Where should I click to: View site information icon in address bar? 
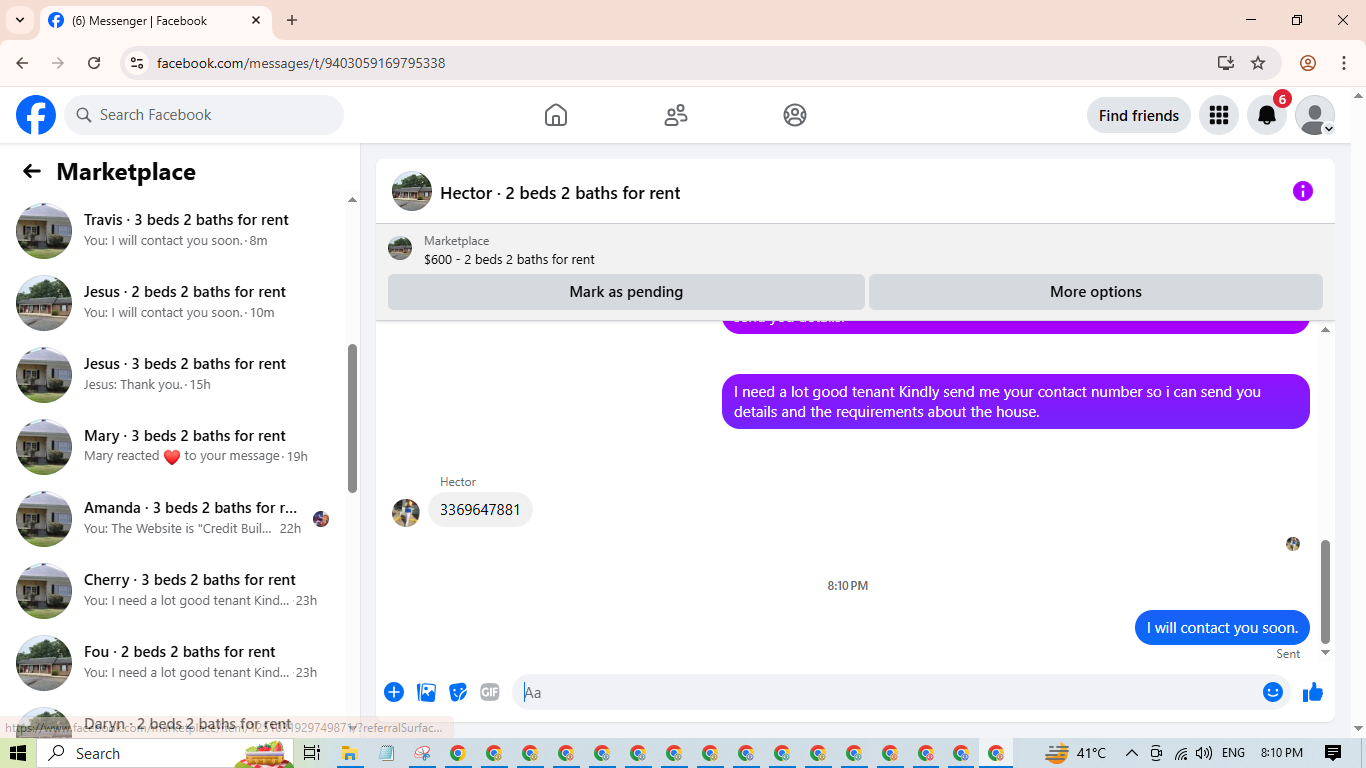pos(138,63)
